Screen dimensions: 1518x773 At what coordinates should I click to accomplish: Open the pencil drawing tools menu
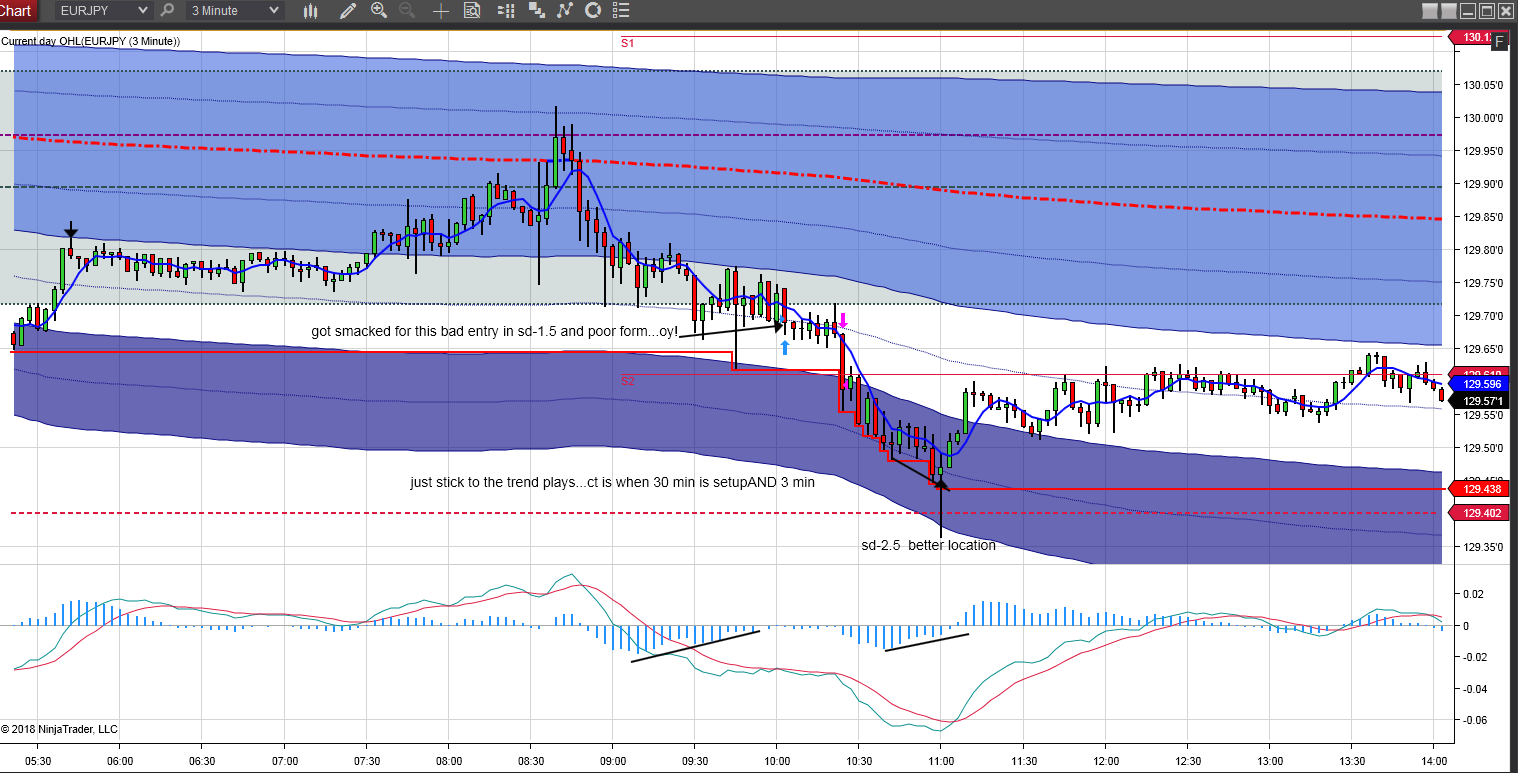click(x=348, y=11)
